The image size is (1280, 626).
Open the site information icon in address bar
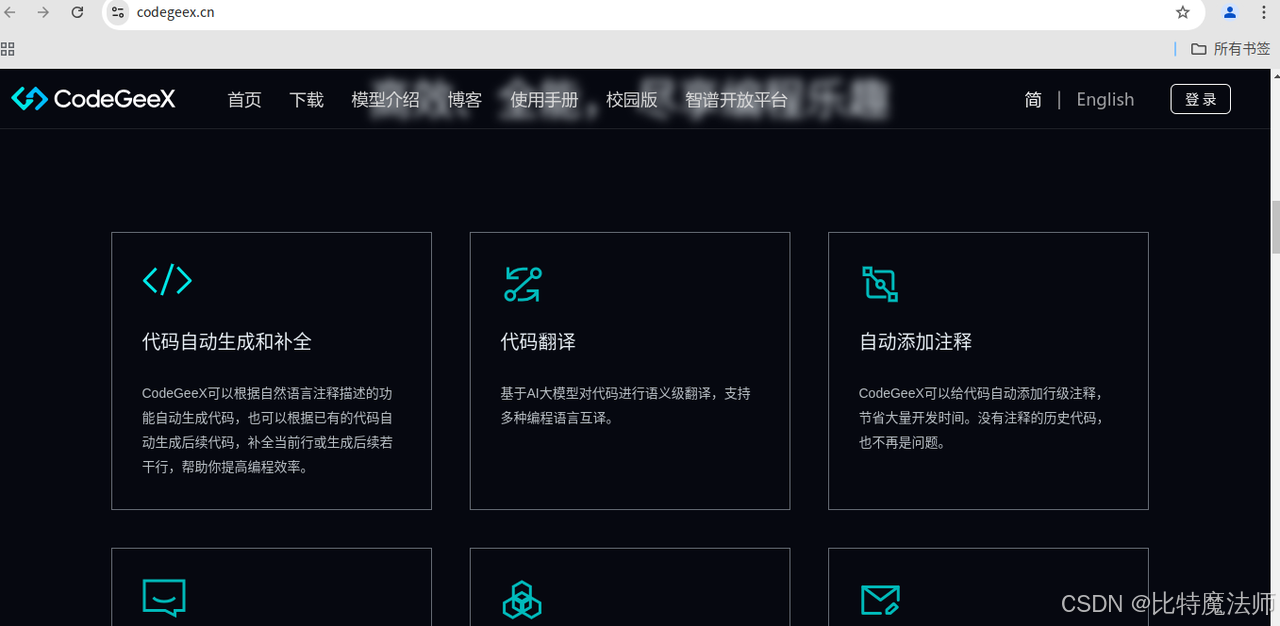pyautogui.click(x=118, y=14)
